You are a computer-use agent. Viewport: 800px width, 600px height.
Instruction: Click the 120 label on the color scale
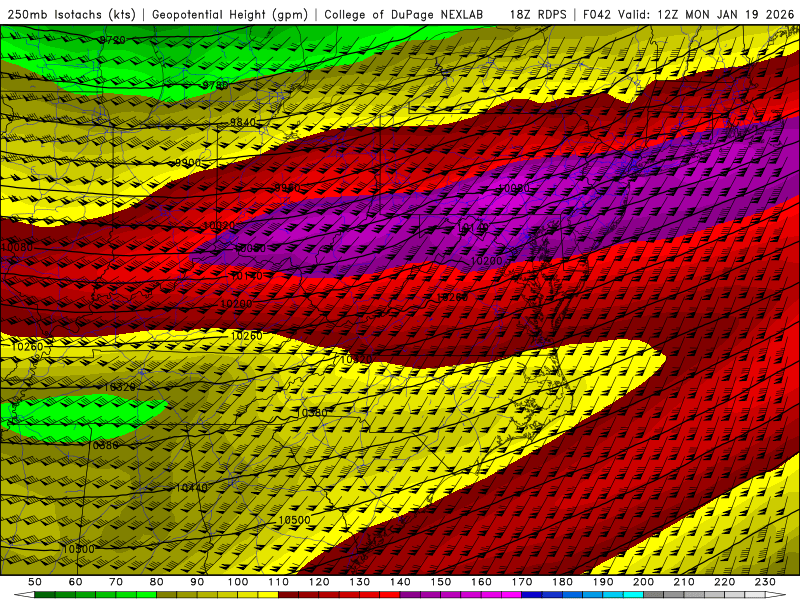(x=319, y=582)
